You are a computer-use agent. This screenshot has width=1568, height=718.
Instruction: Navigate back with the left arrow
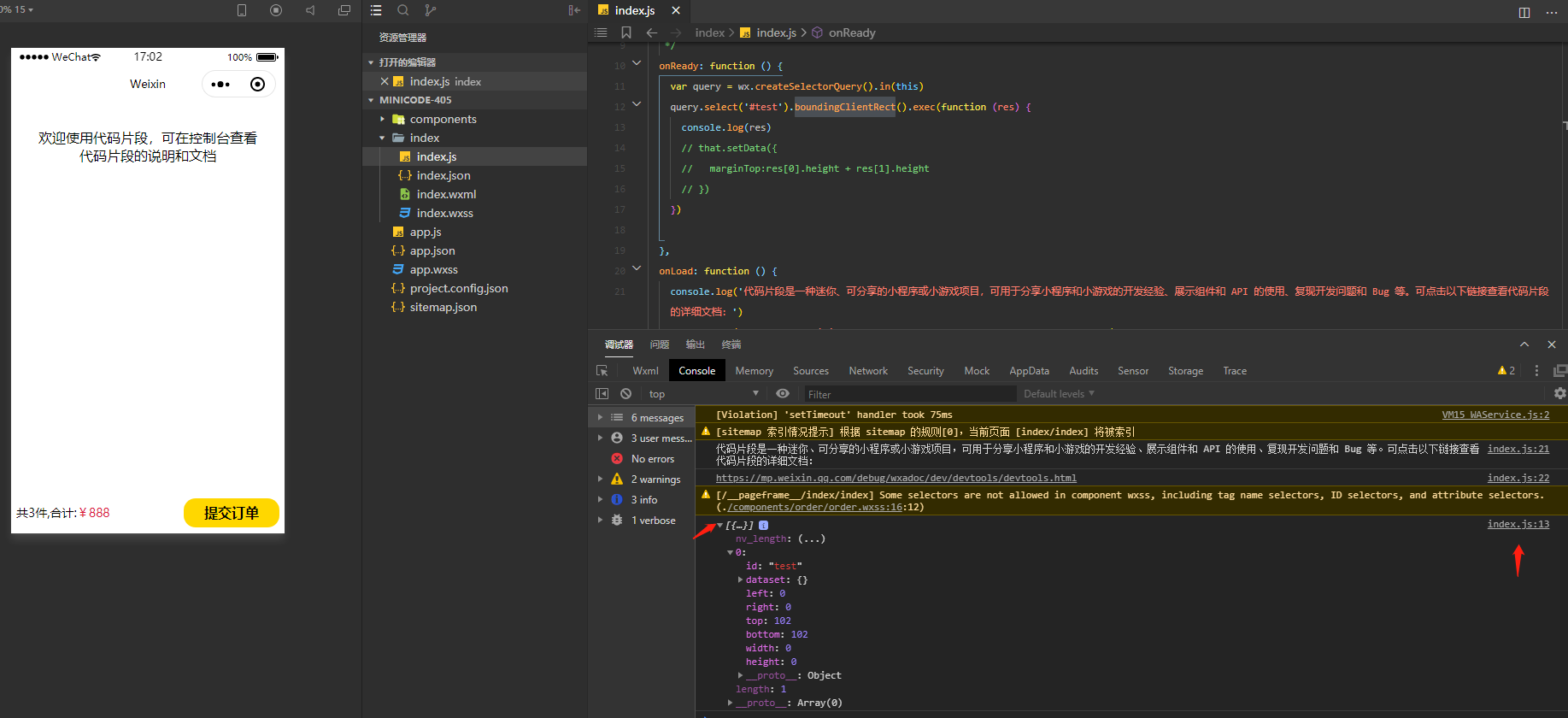[x=652, y=32]
